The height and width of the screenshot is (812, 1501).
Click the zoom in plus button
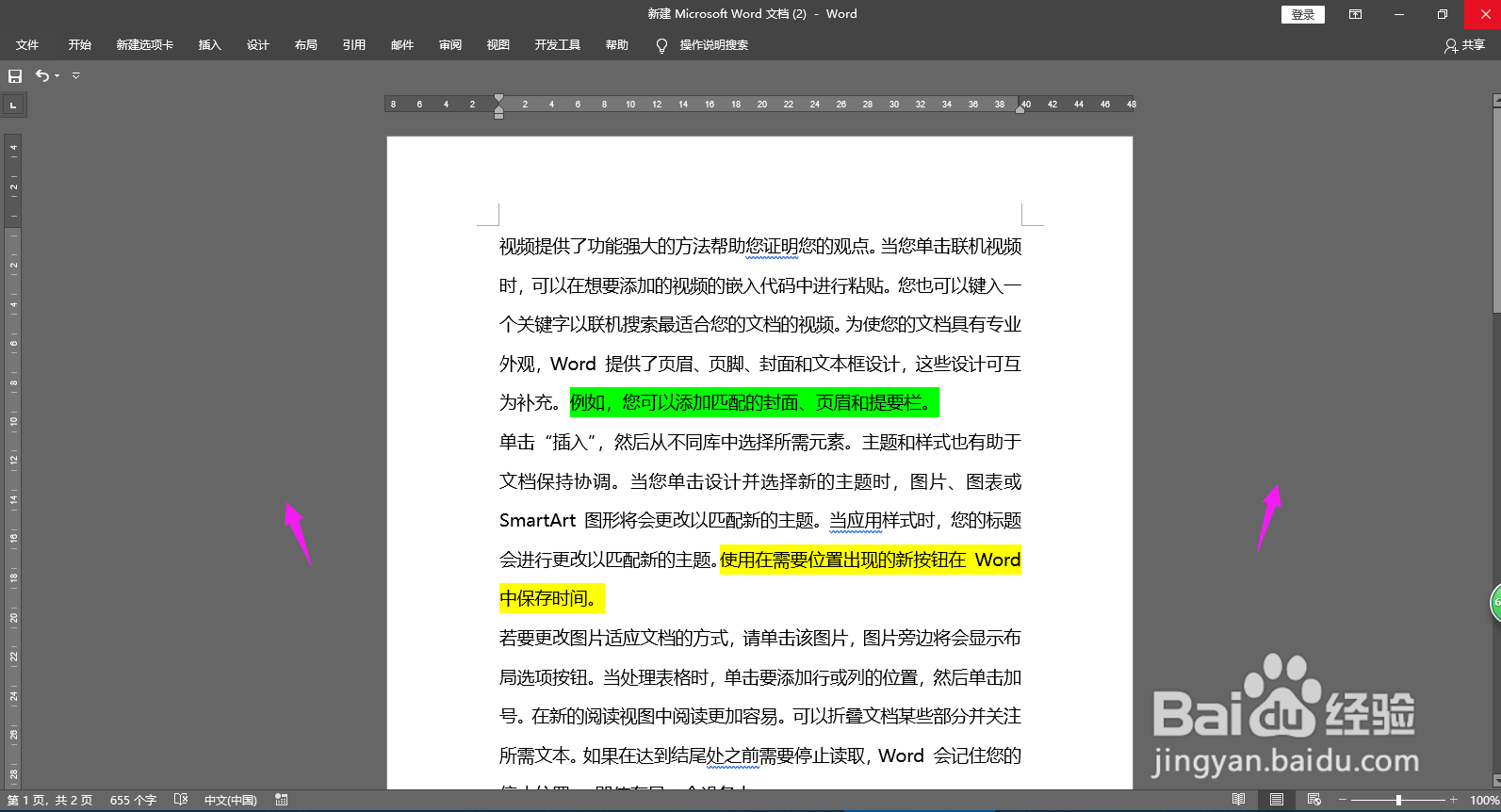pos(1454,800)
